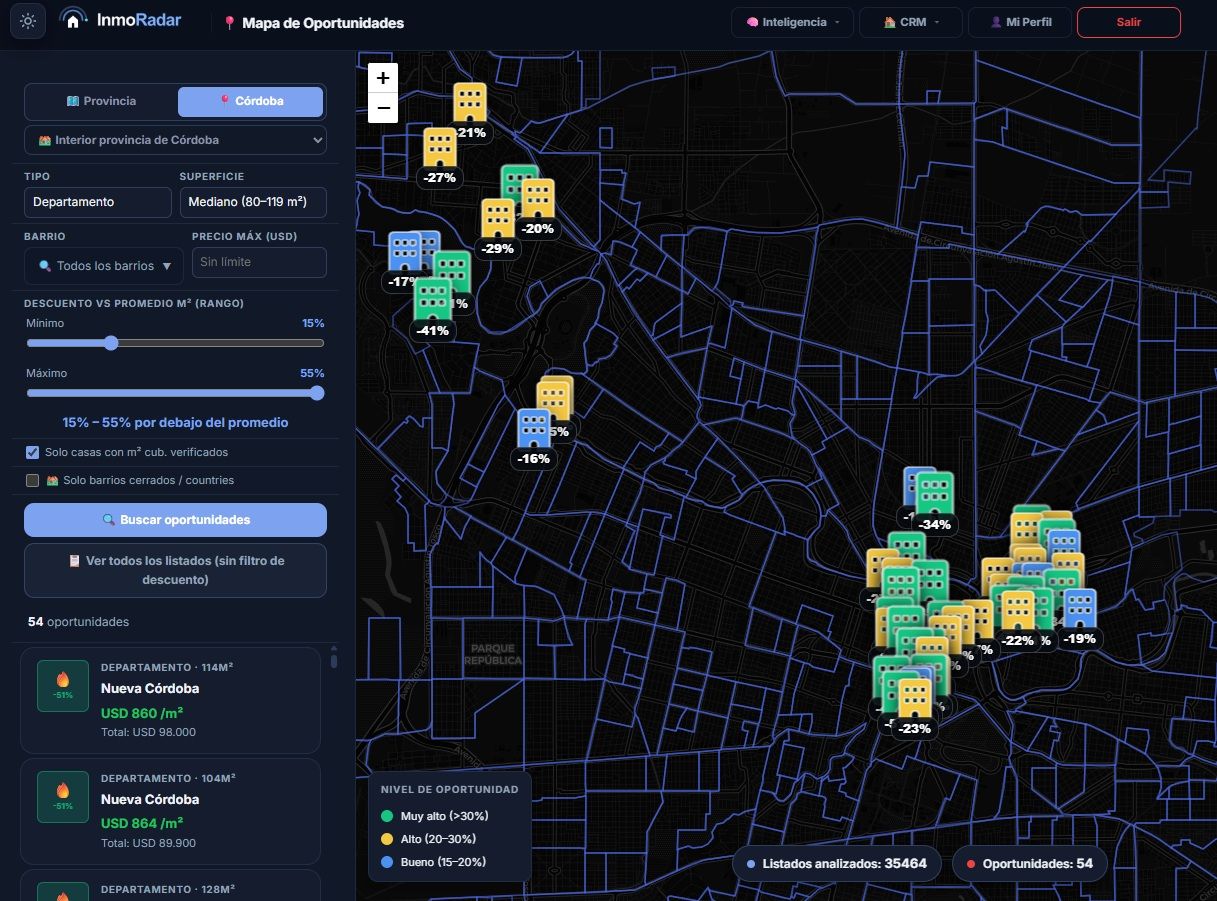The width and height of the screenshot is (1217, 901).
Task: Select the yellow building marker labeled -21%
Action: (470, 103)
